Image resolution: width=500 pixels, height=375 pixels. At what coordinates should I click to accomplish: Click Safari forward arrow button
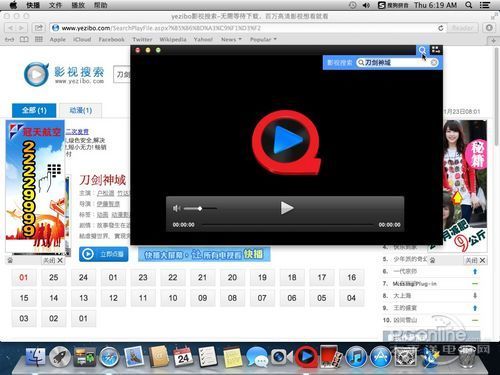pos(21,28)
